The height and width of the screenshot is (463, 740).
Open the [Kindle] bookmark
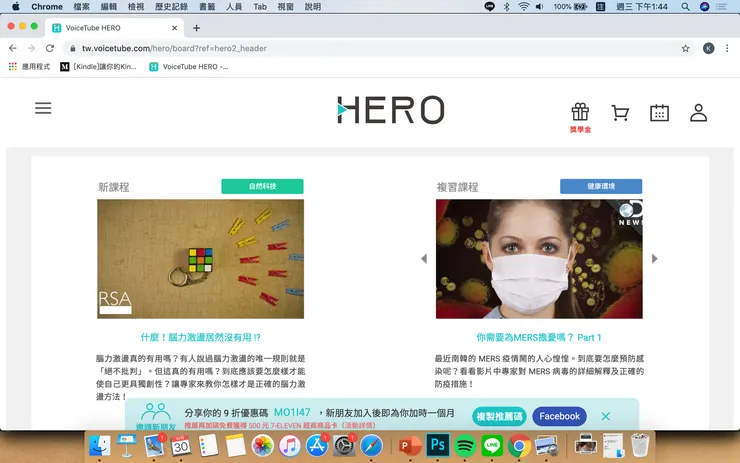[x=98, y=67]
